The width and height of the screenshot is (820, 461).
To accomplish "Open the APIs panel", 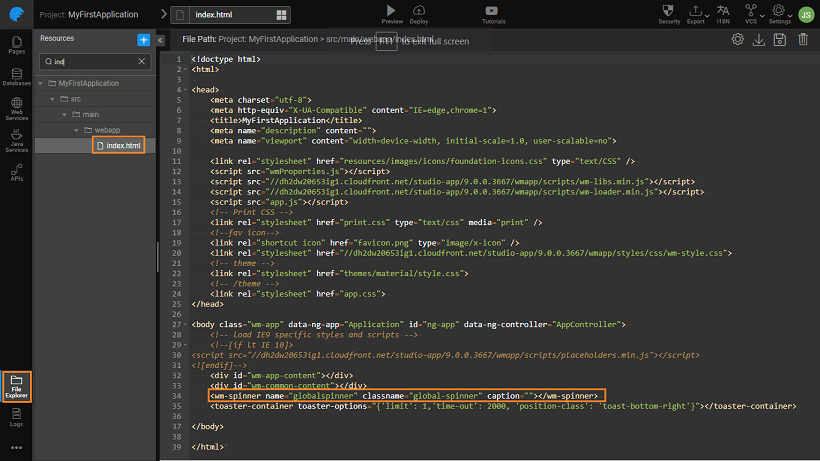I will [x=16, y=171].
